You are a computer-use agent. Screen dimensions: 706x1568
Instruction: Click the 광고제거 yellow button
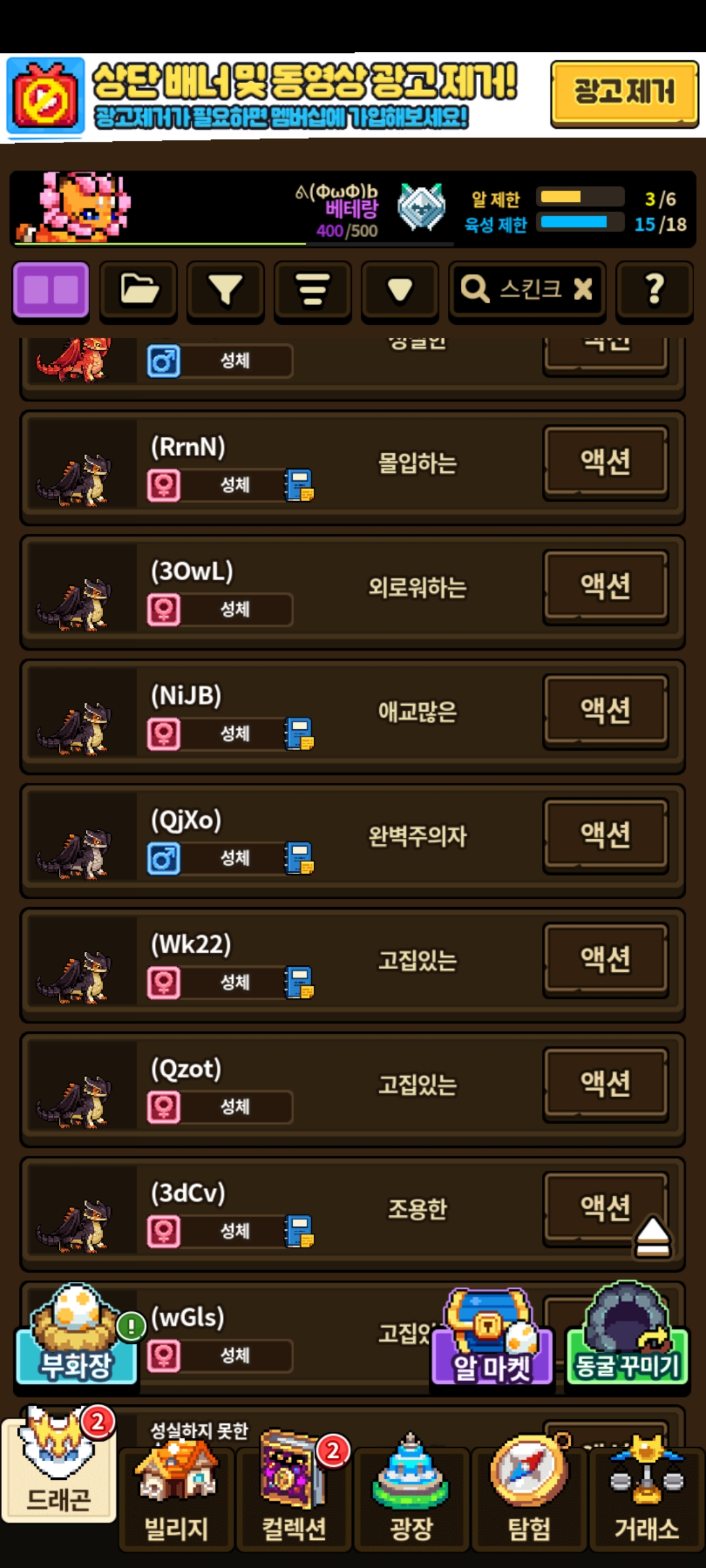coord(624,93)
